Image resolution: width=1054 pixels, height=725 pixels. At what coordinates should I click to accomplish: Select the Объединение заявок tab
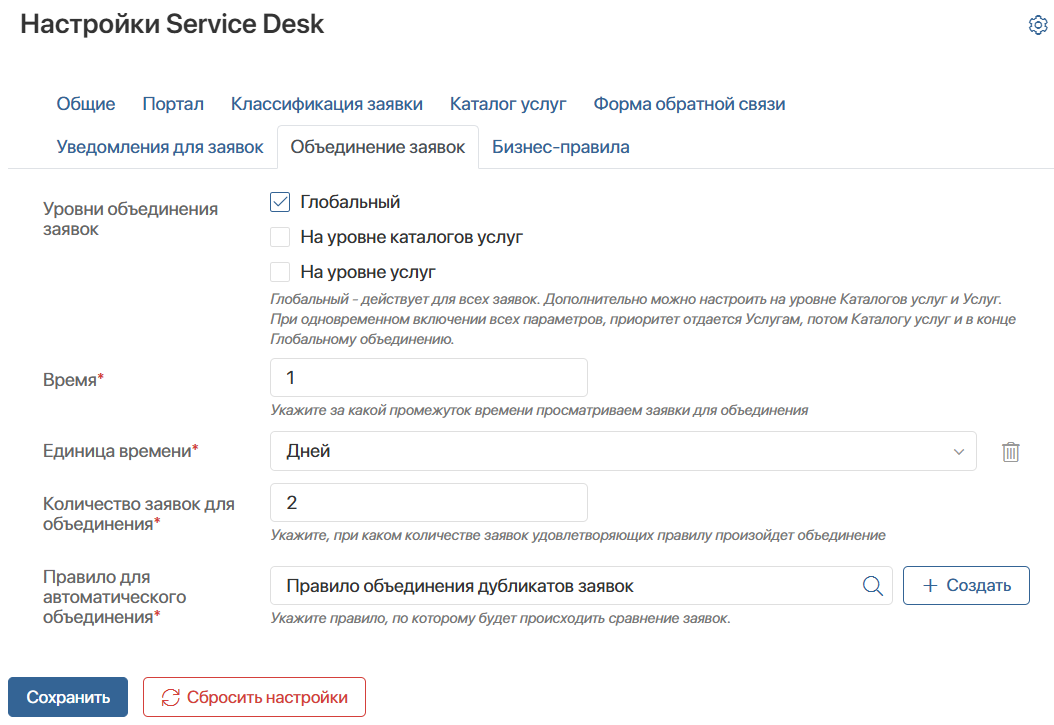click(x=378, y=147)
